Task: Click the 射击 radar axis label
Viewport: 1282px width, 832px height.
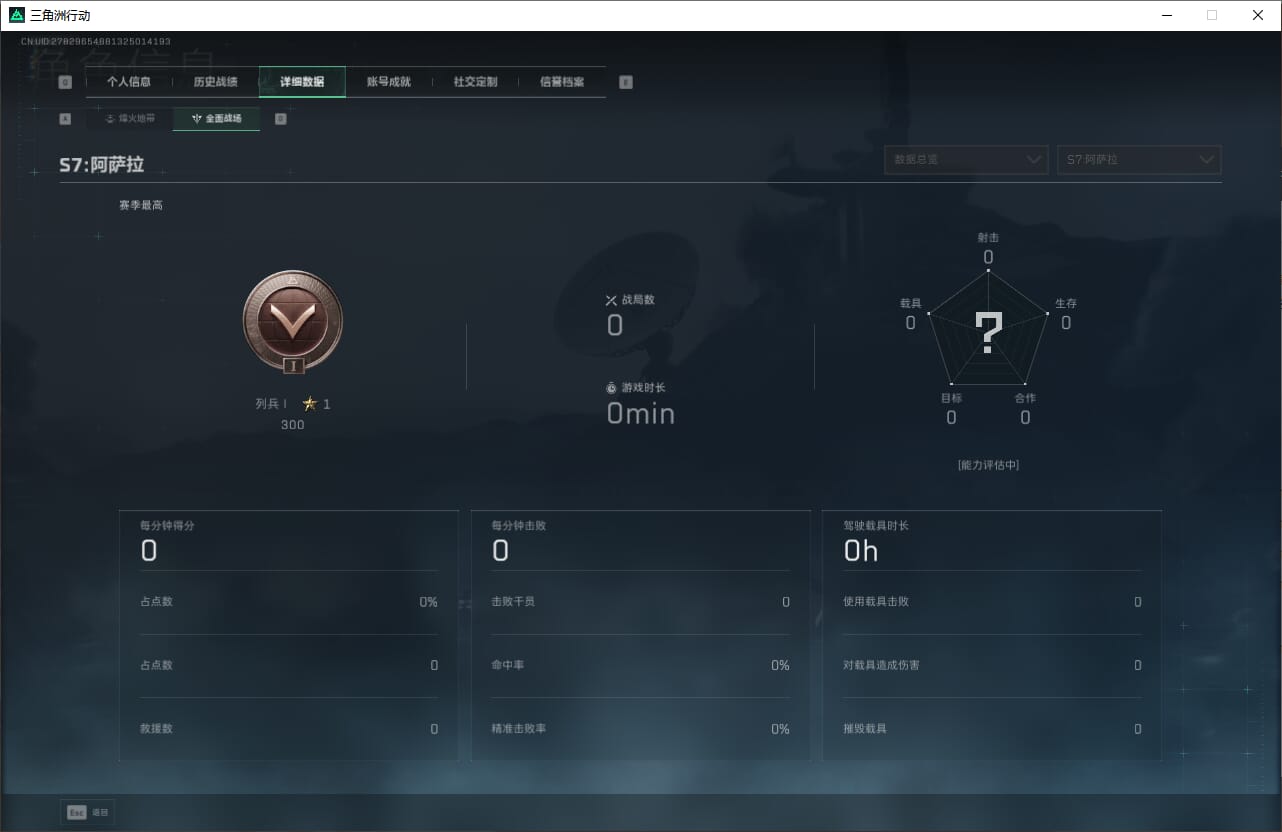Action: click(988, 238)
